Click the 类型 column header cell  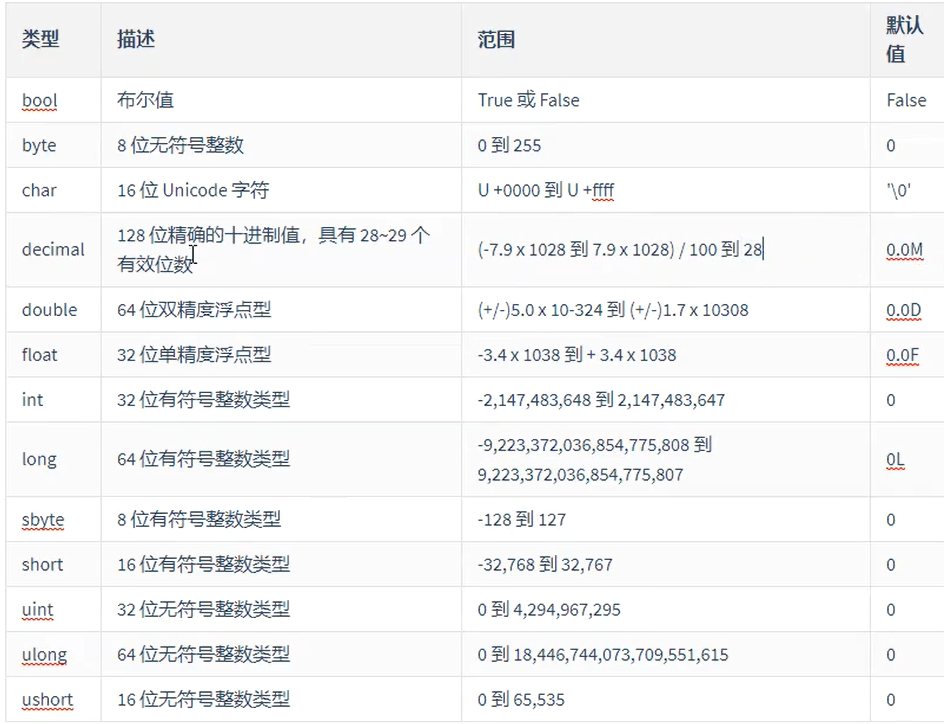(41, 39)
